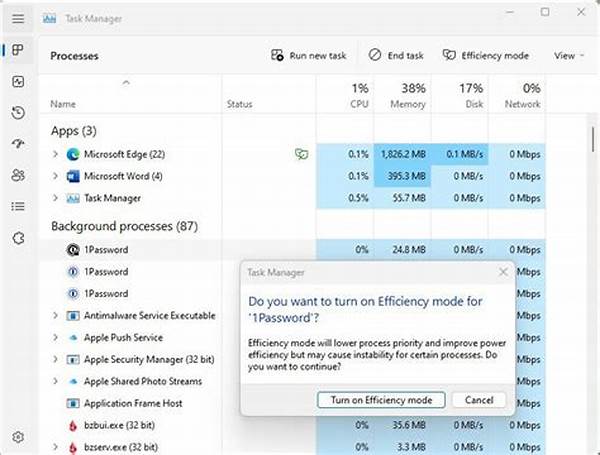Select the 'bzbui.exe (32 bit)' process name
This screenshot has width=600, height=455.
(119, 425)
